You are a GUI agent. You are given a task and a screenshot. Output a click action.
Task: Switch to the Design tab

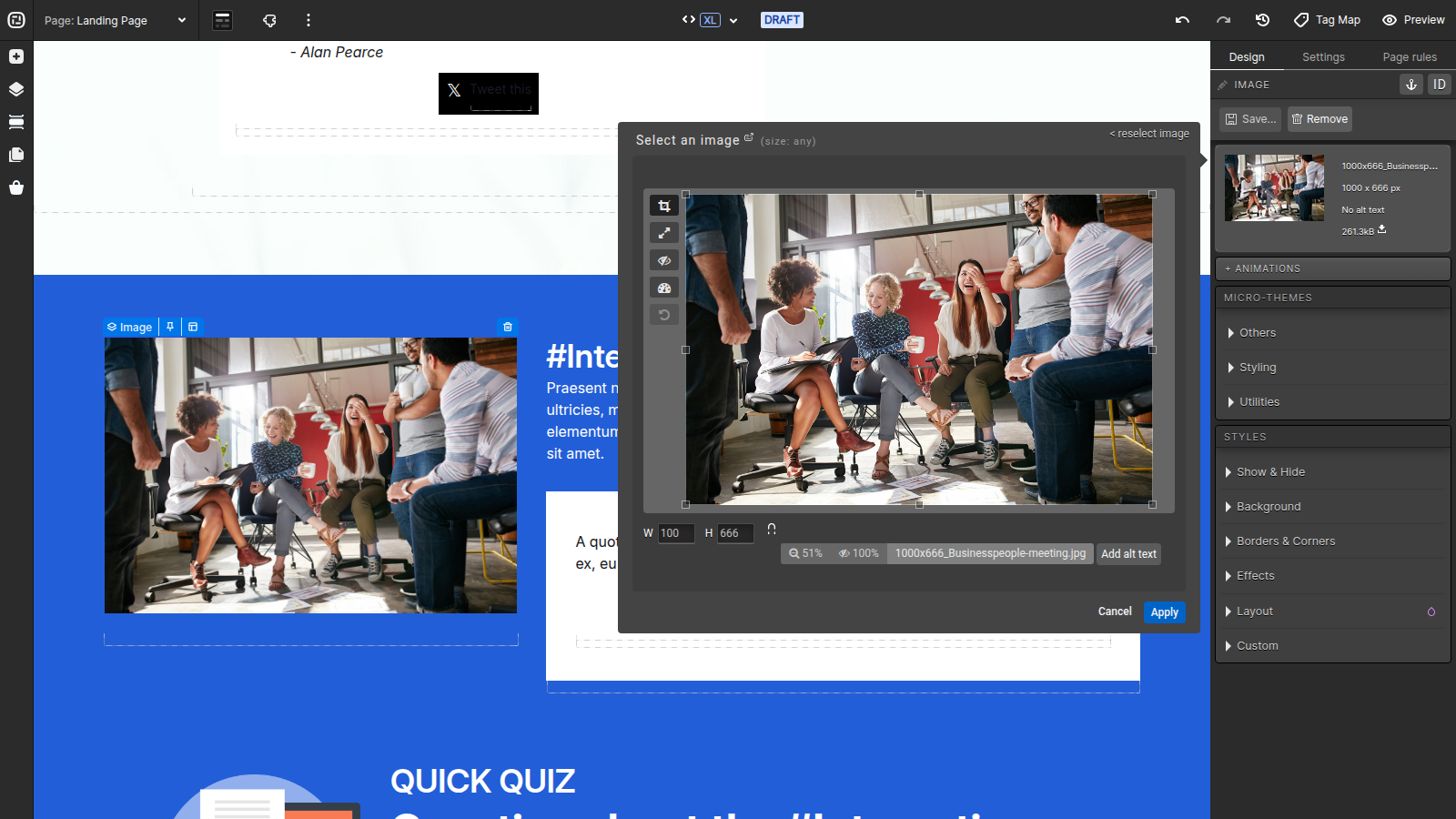[1247, 56]
